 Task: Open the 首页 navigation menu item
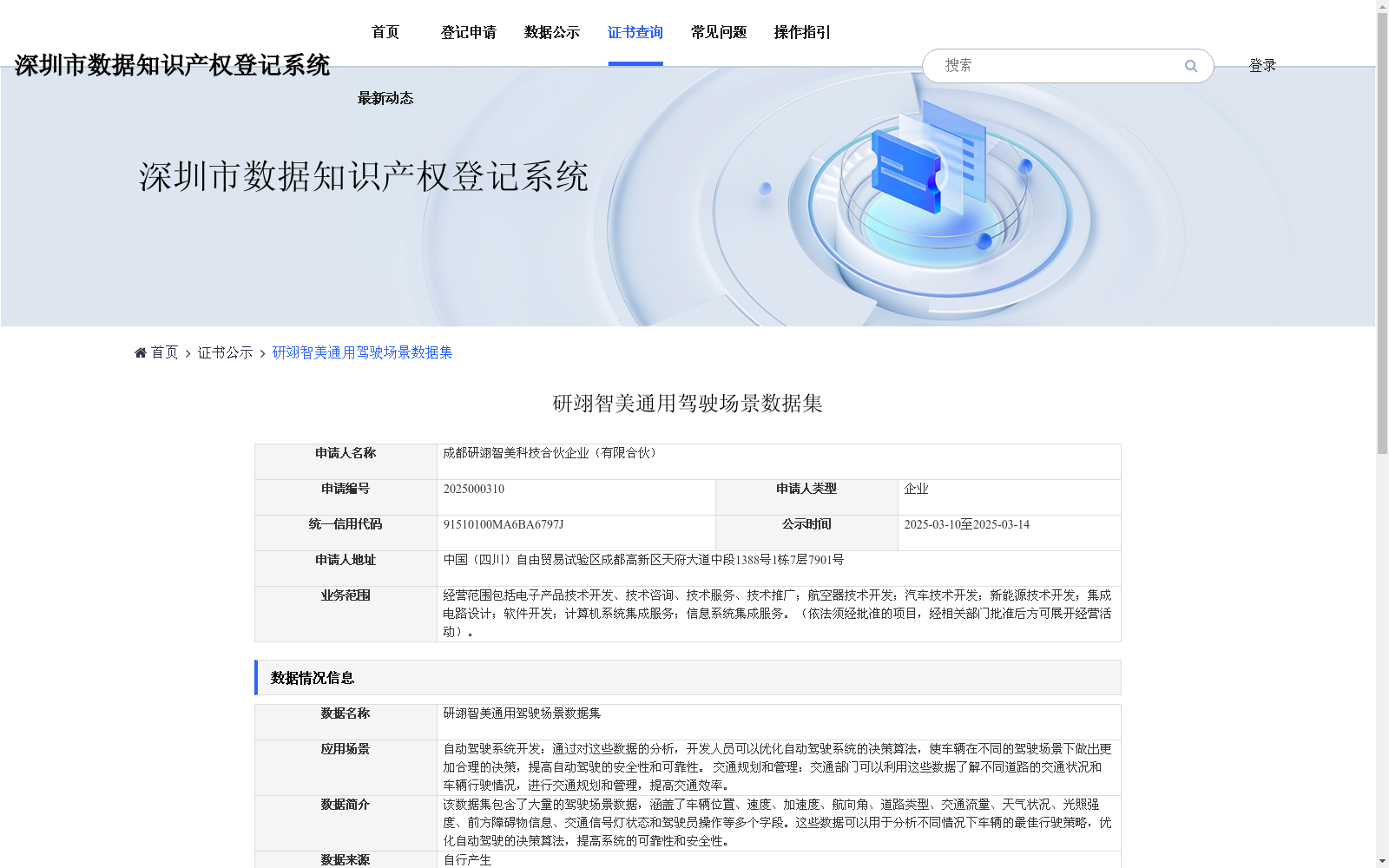coord(385,32)
